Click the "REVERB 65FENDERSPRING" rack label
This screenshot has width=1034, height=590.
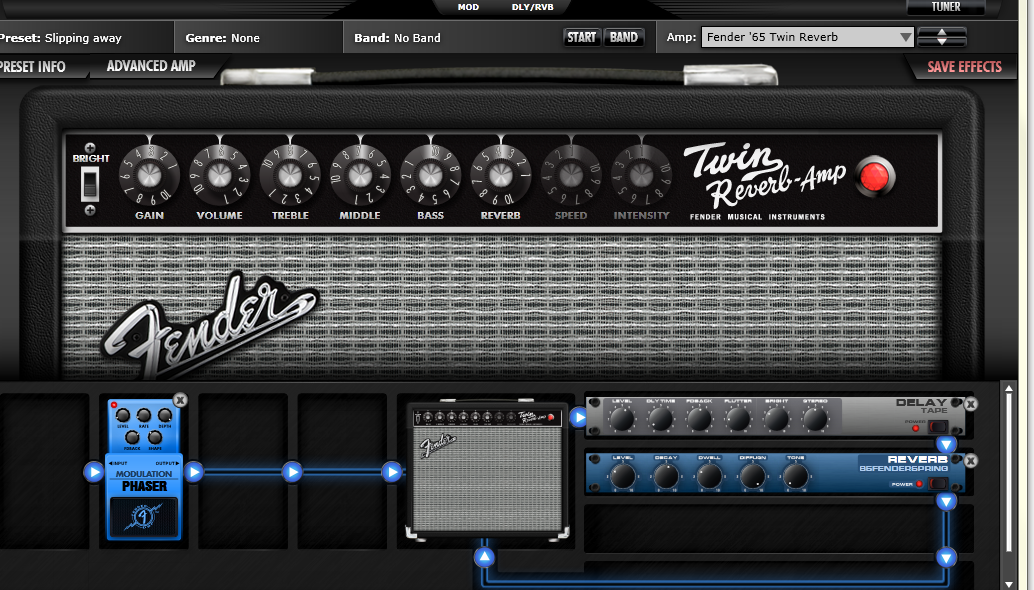(903, 463)
